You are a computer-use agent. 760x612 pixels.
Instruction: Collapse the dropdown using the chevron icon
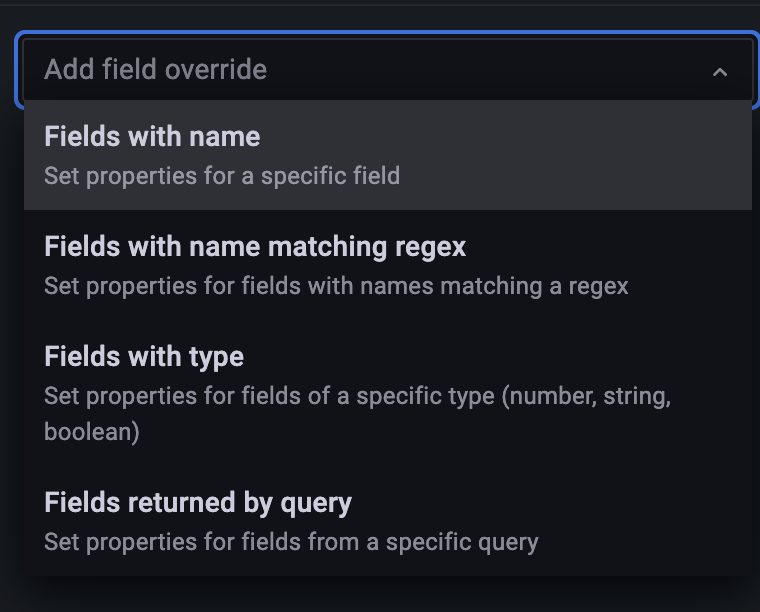tap(720, 72)
